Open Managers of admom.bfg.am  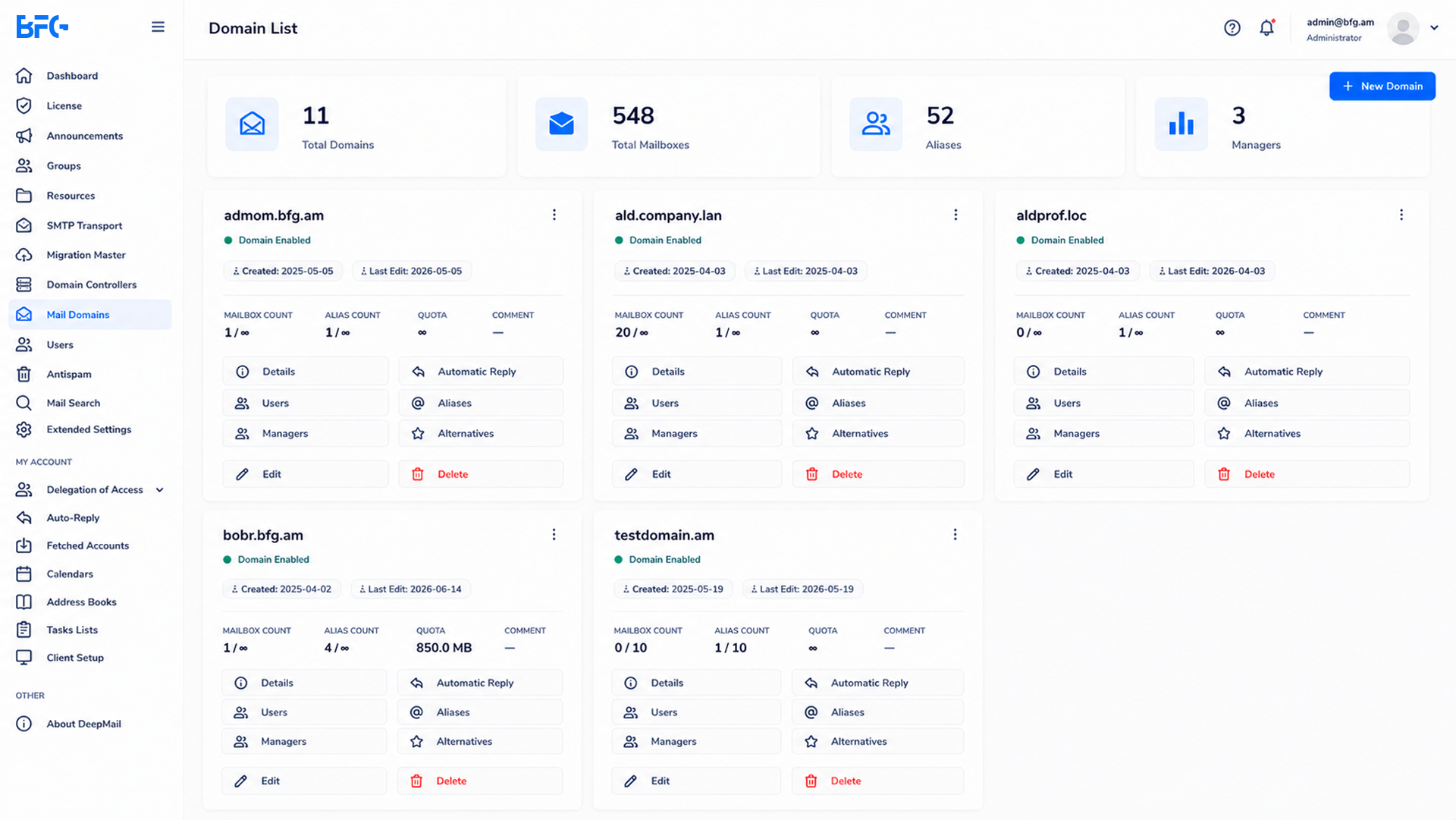(306, 433)
